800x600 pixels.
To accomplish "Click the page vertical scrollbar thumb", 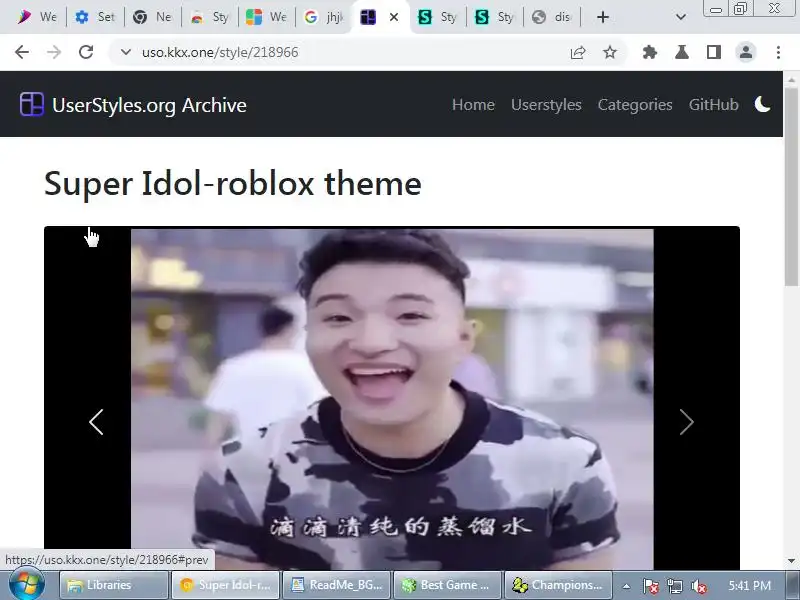I will pos(791,186).
